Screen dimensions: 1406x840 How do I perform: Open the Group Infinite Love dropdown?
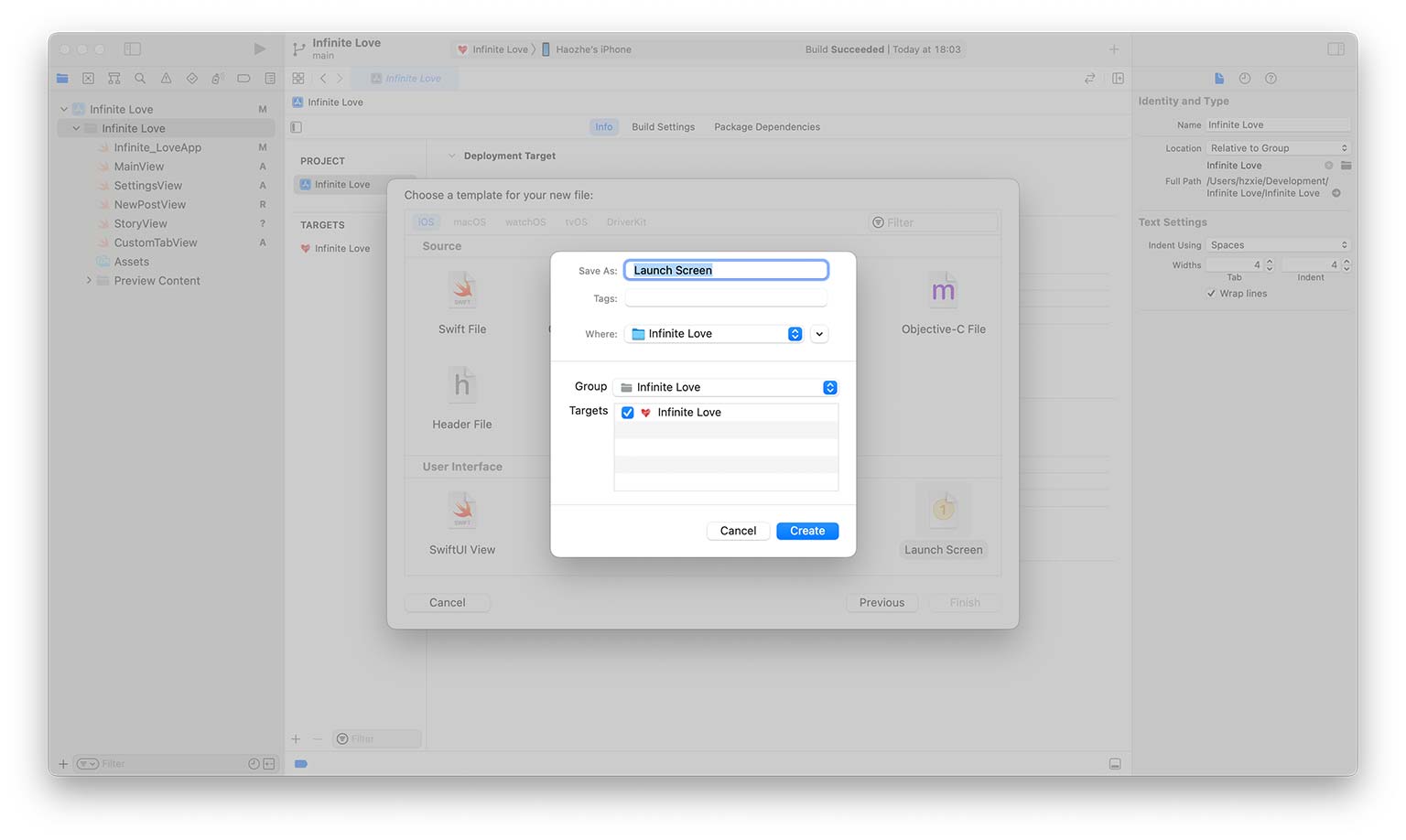pos(726,388)
